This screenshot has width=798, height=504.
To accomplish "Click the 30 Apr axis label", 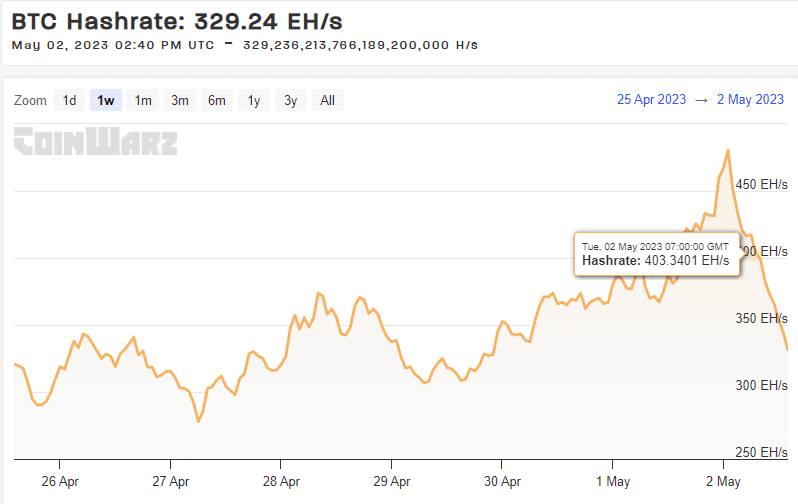I will click(502, 481).
